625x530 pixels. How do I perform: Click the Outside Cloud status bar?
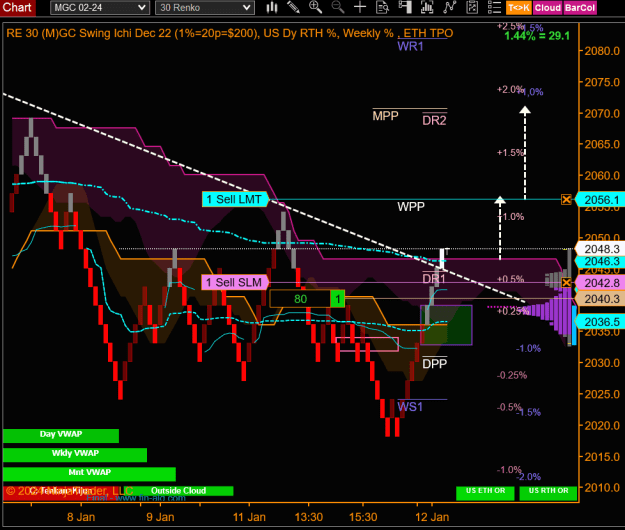click(x=178, y=491)
